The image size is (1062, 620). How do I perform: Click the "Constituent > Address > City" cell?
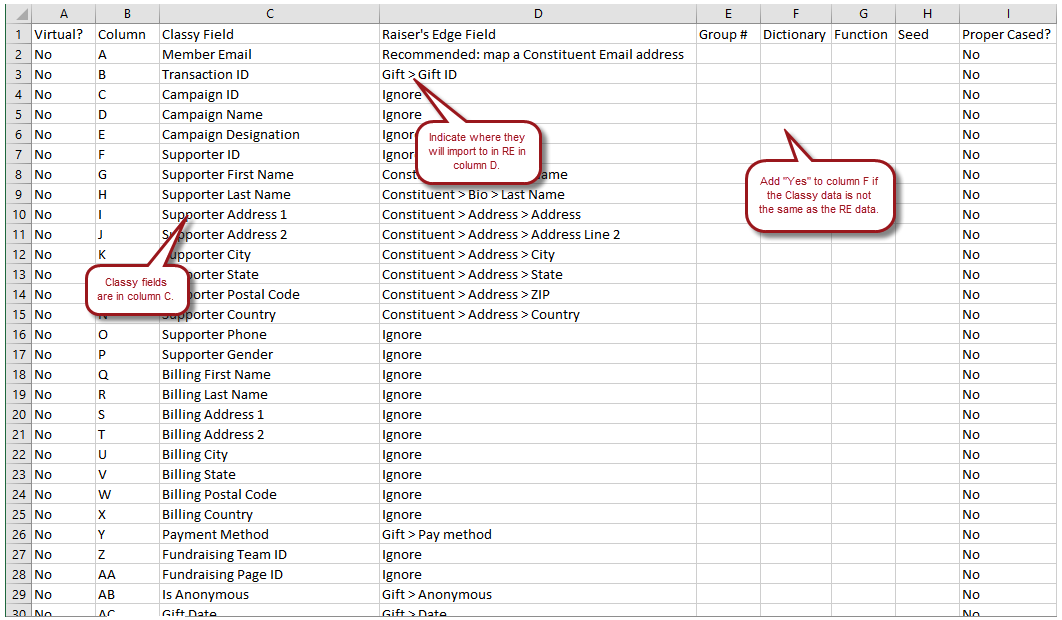click(538, 255)
